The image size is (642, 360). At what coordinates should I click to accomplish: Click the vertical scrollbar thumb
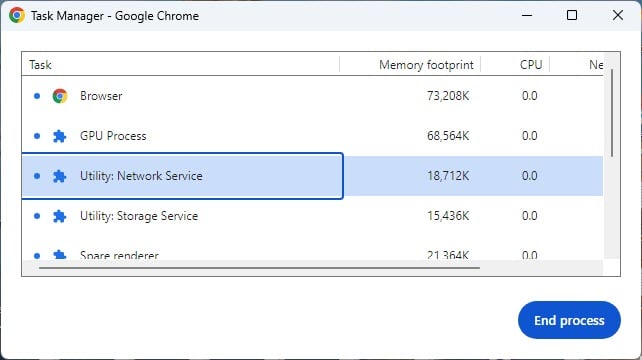pyautogui.click(x=612, y=113)
